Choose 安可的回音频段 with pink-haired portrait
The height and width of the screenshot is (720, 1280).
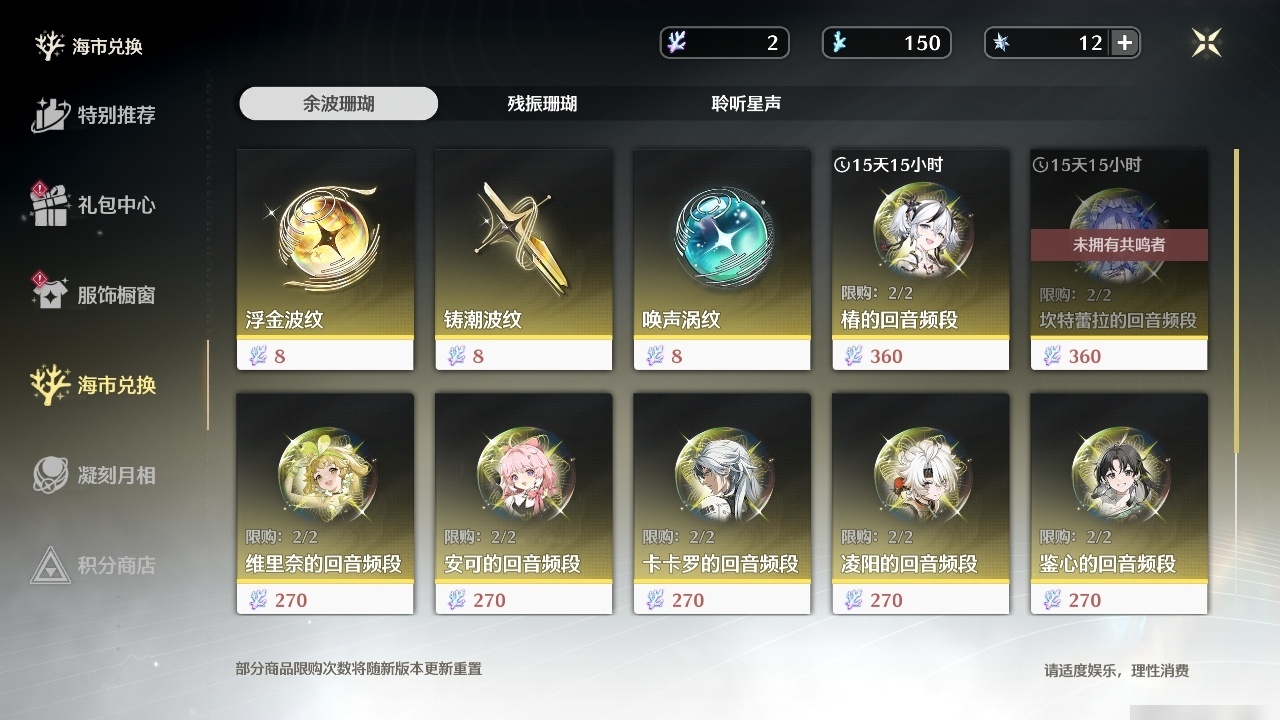(x=524, y=504)
